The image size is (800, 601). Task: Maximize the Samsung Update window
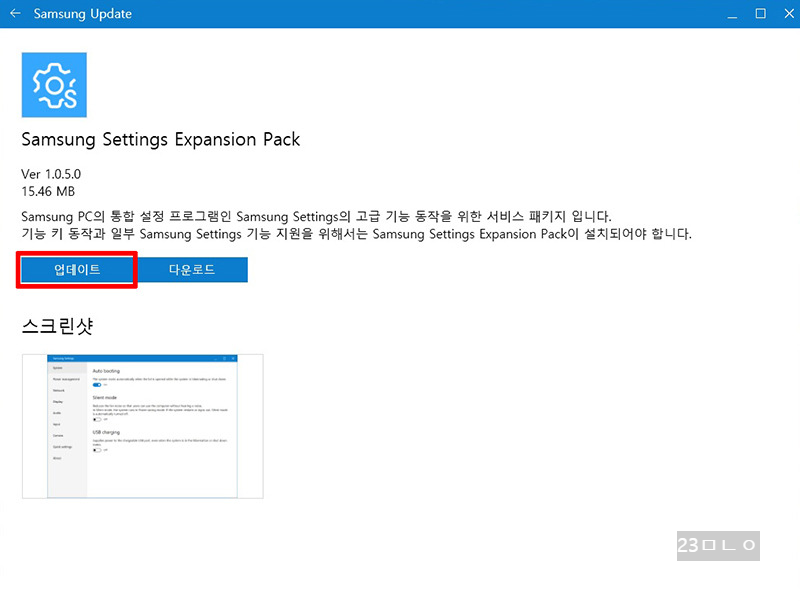click(x=760, y=14)
